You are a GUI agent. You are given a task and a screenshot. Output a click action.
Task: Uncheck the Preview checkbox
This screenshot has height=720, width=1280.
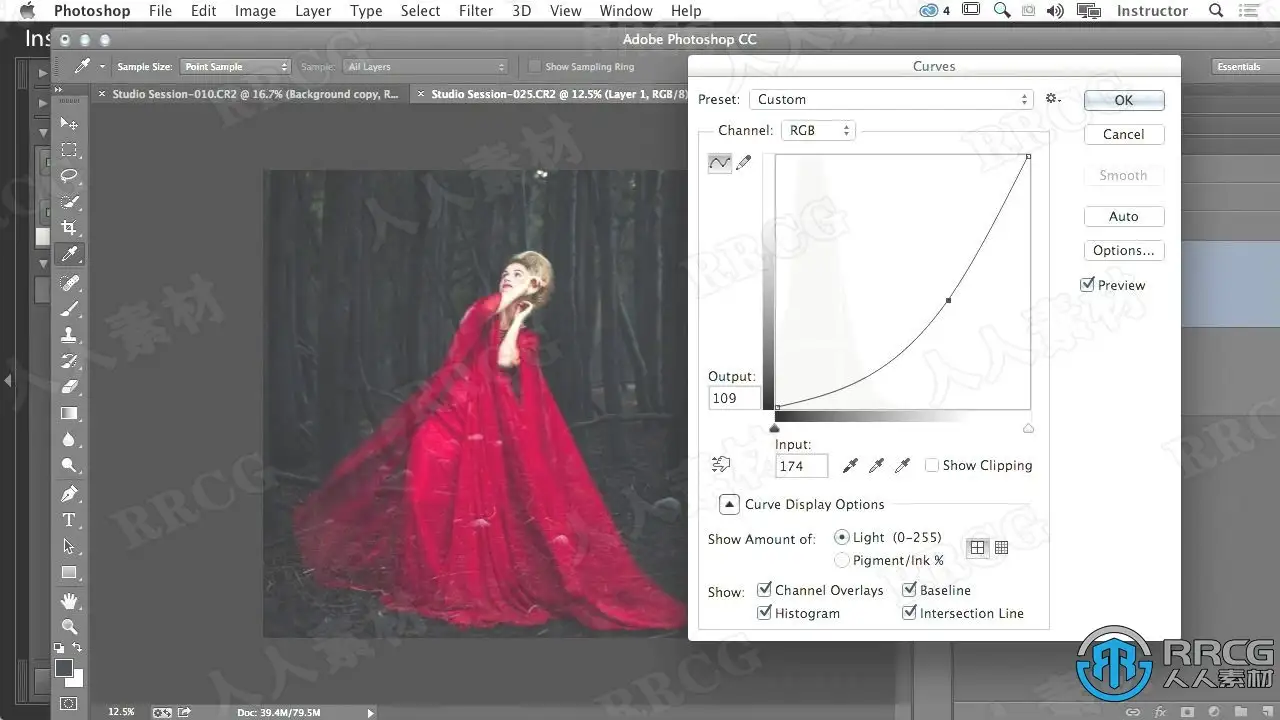point(1088,285)
